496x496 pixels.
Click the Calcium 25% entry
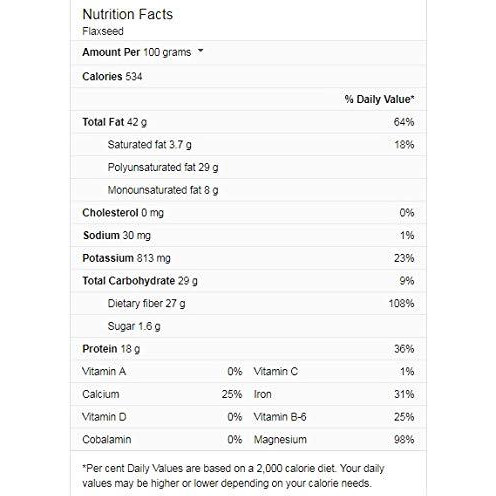point(162,394)
